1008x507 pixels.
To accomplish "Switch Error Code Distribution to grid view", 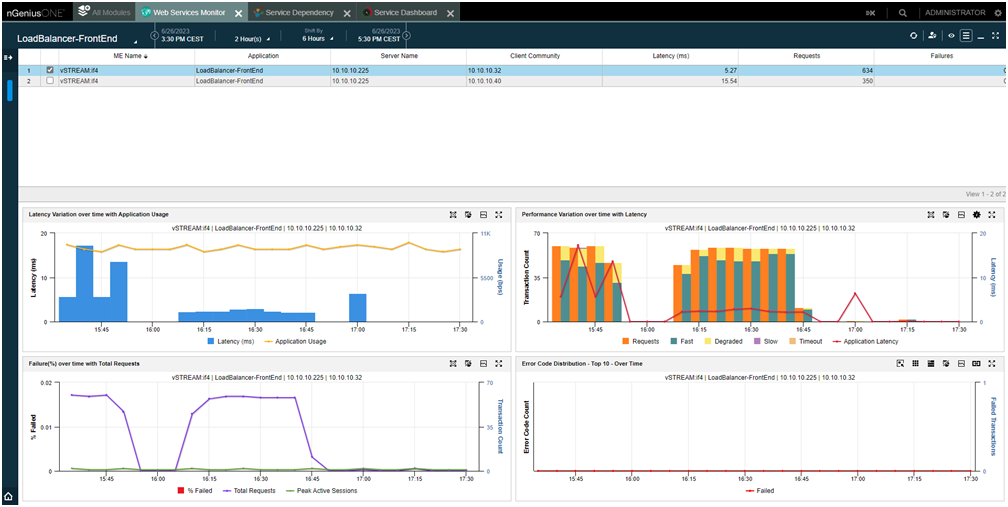I will tap(915, 364).
